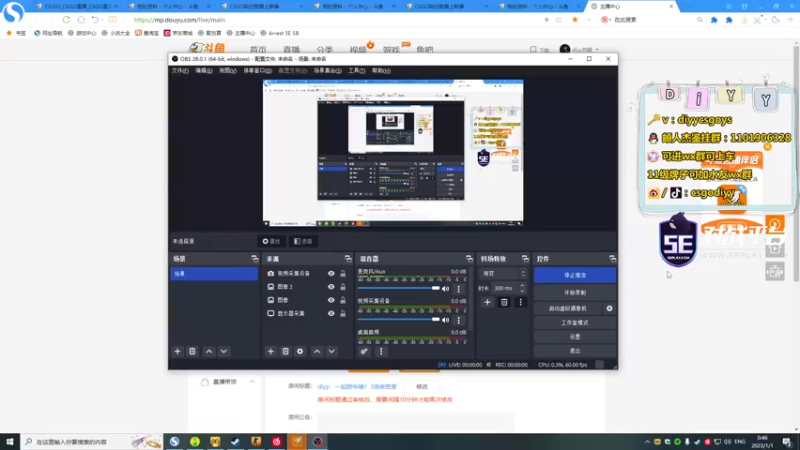
Task: Toggle lock on the 图像 source
Action: [x=343, y=300]
